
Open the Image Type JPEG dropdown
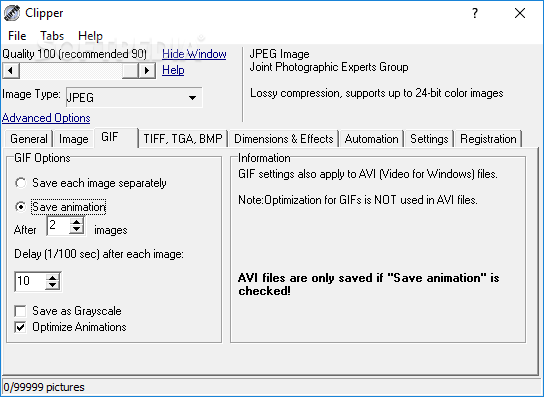134,98
